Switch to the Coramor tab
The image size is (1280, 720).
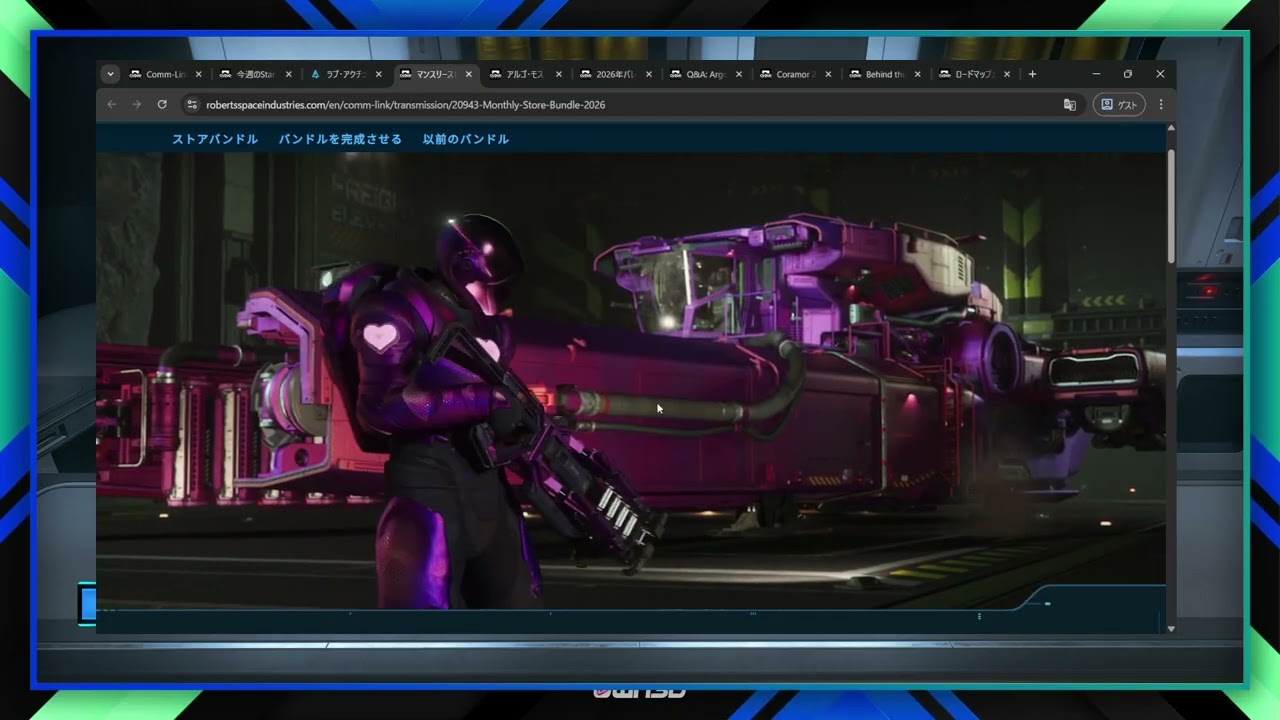pyautogui.click(x=795, y=74)
